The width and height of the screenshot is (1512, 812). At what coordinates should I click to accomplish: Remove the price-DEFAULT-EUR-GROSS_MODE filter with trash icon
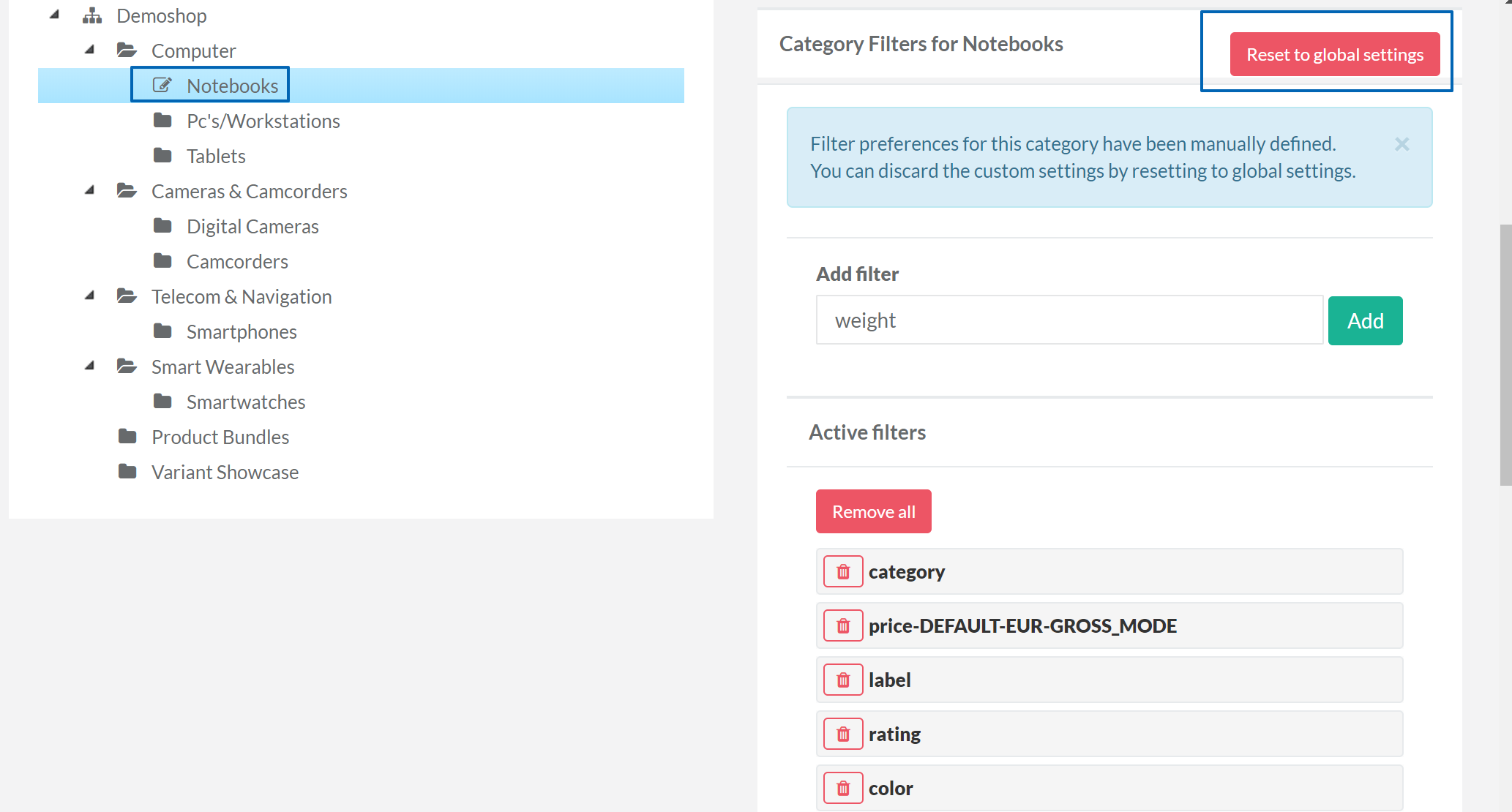point(843,625)
